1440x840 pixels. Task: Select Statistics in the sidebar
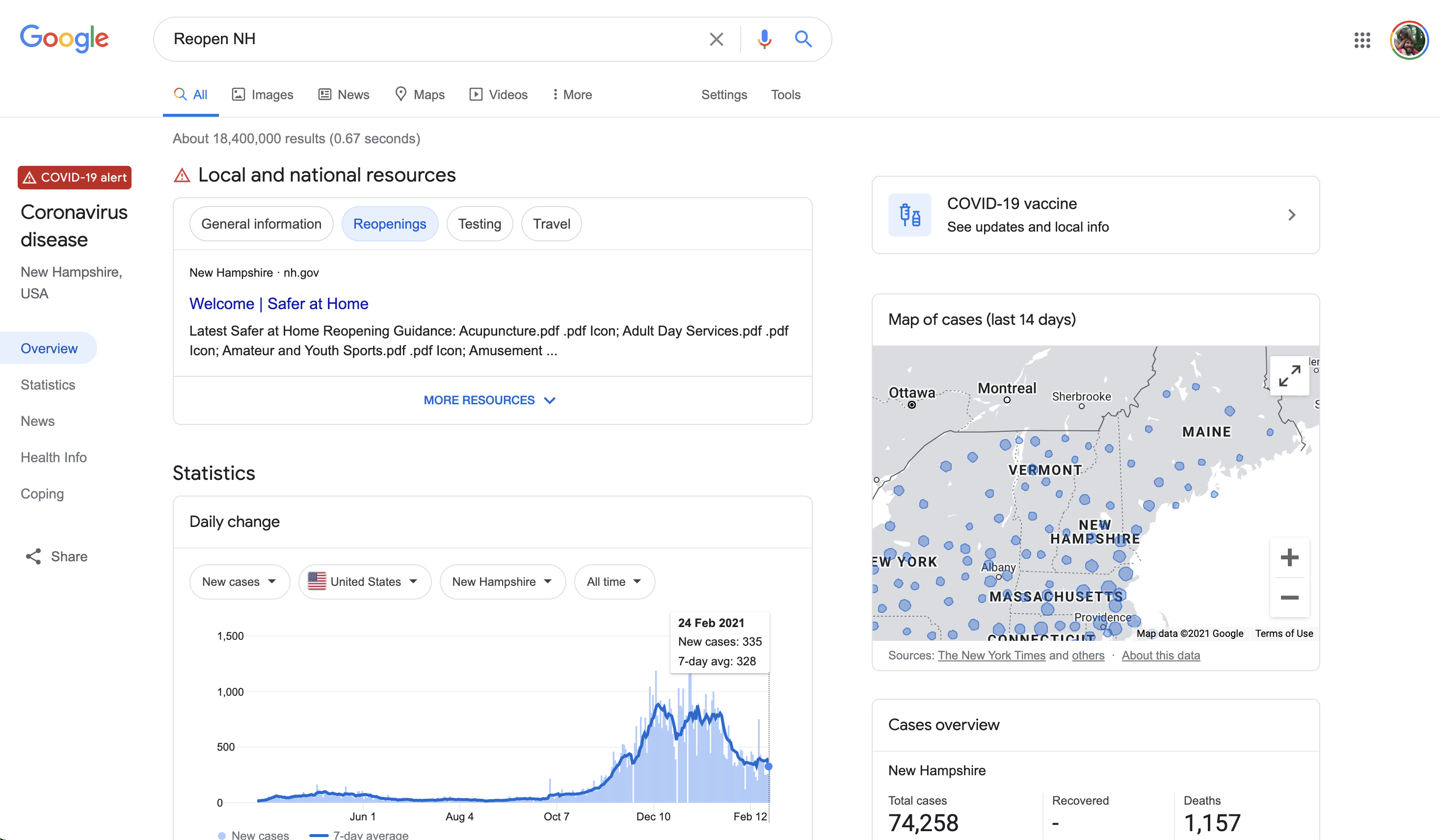coord(48,385)
